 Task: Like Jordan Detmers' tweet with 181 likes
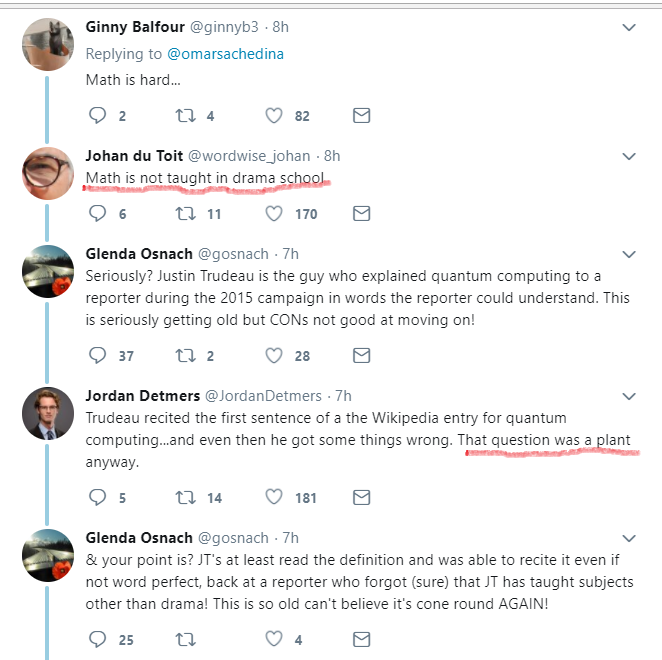click(x=274, y=497)
